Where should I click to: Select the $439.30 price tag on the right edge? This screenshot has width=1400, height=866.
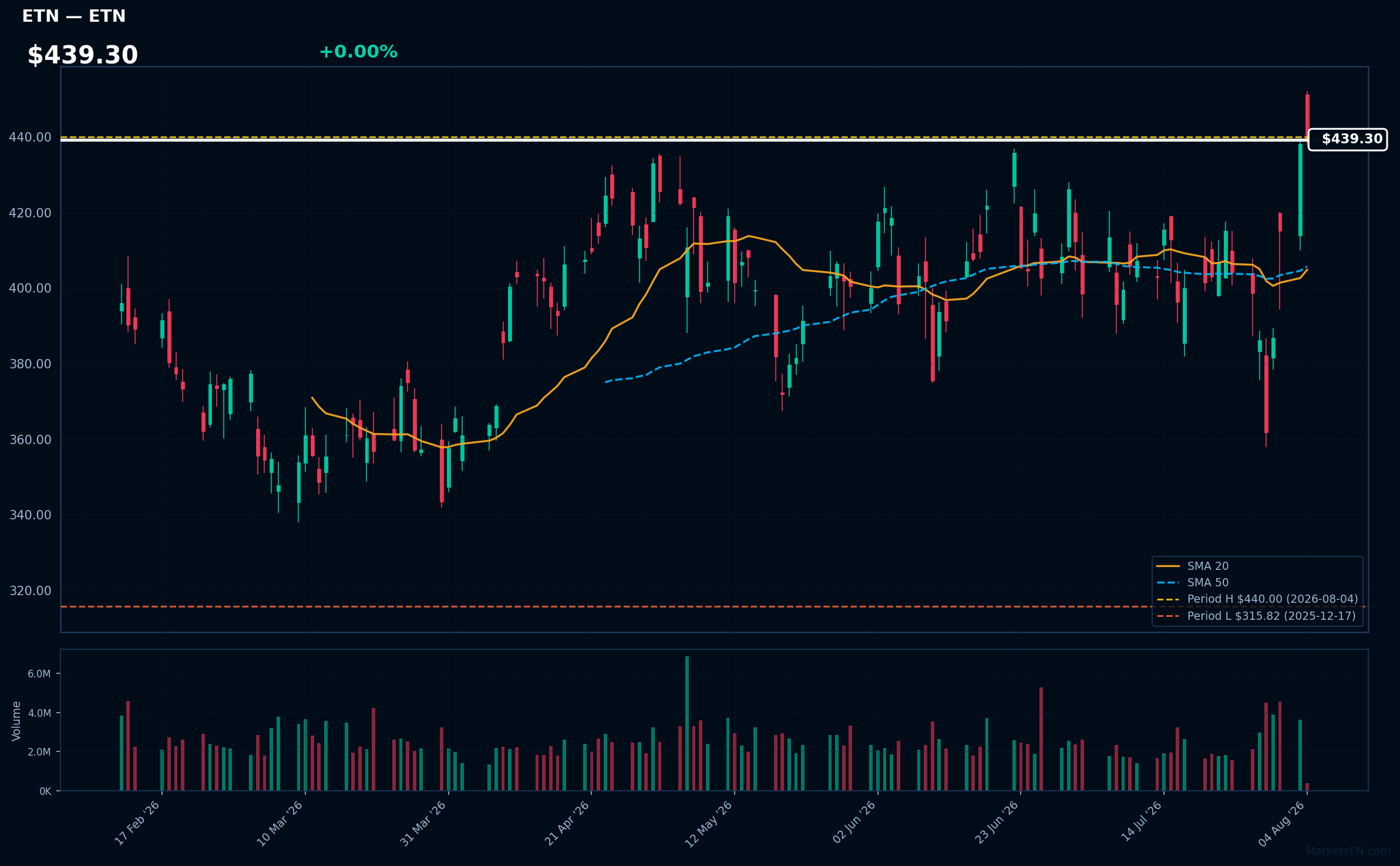click(x=1348, y=139)
